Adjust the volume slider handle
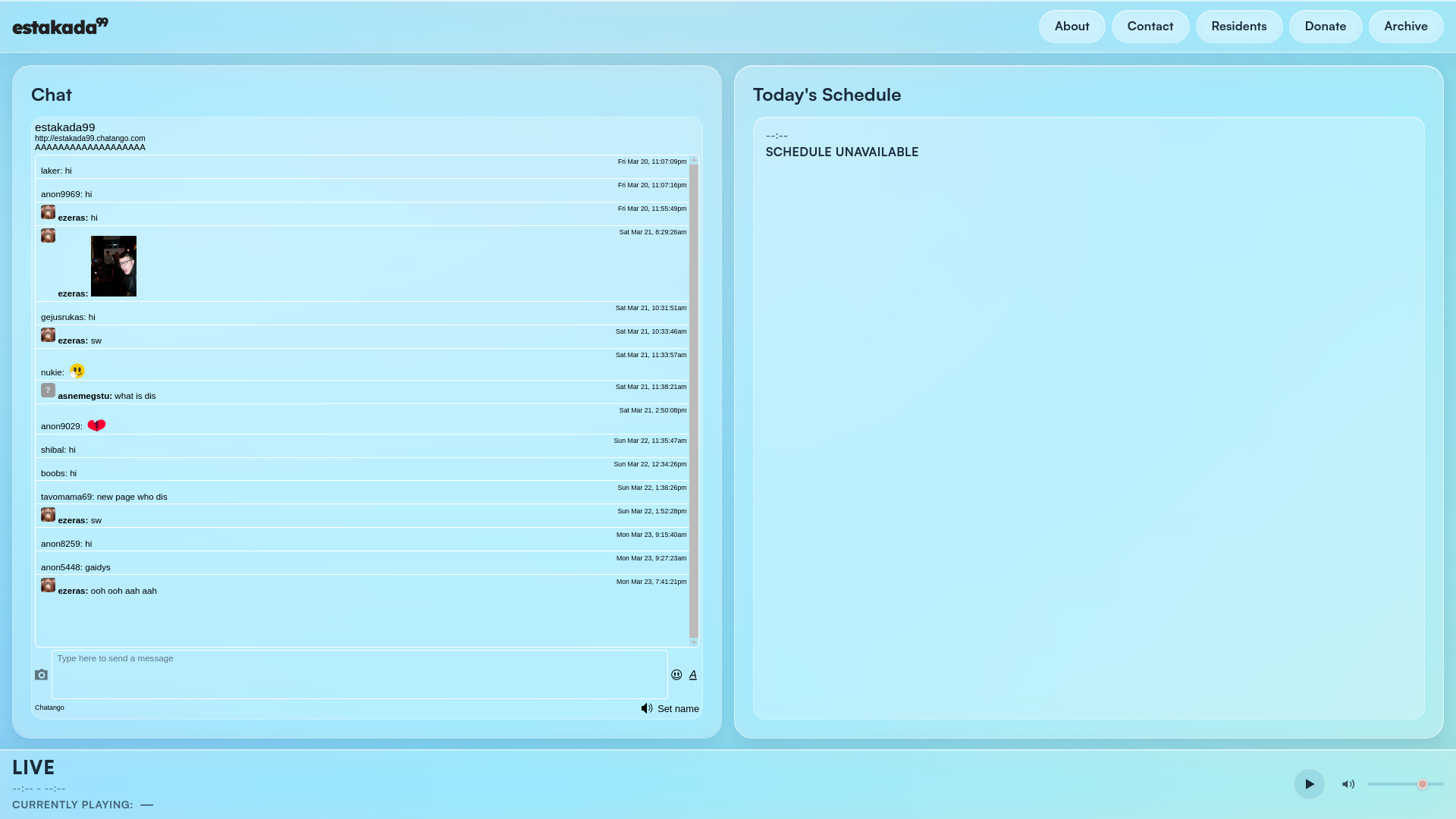The image size is (1456, 819). [1423, 784]
